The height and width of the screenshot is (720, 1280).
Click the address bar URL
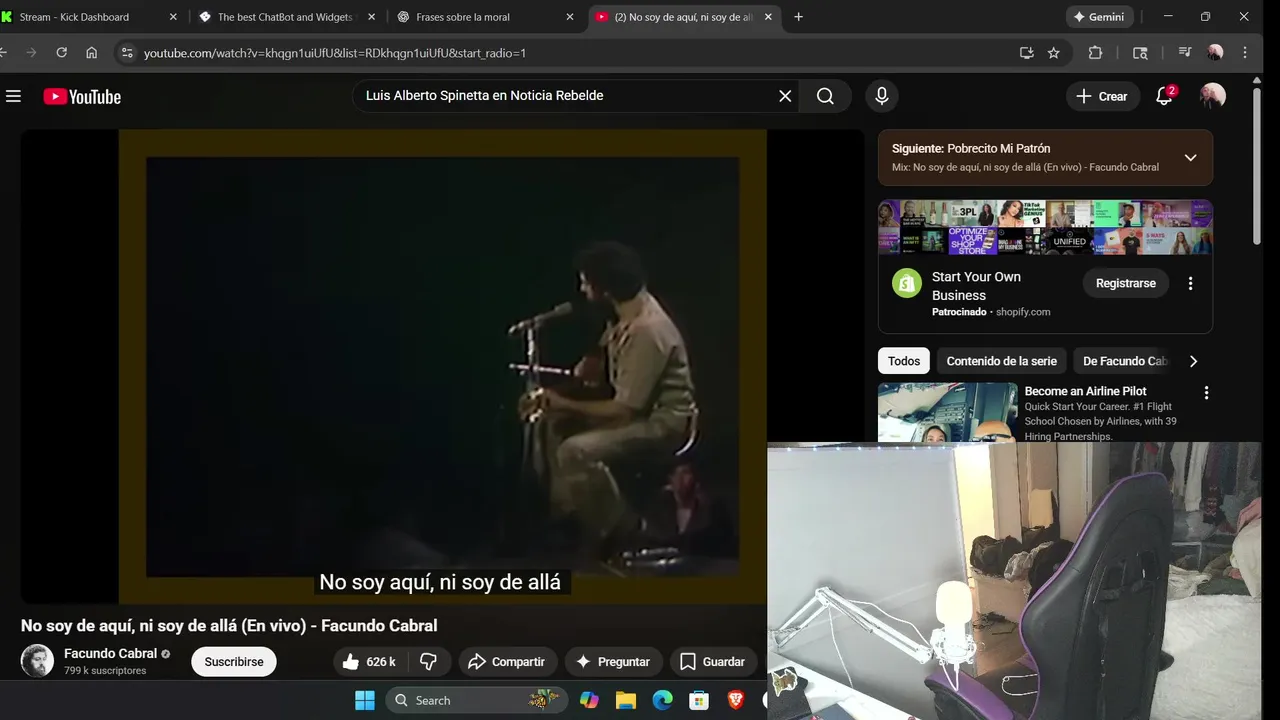click(334, 53)
